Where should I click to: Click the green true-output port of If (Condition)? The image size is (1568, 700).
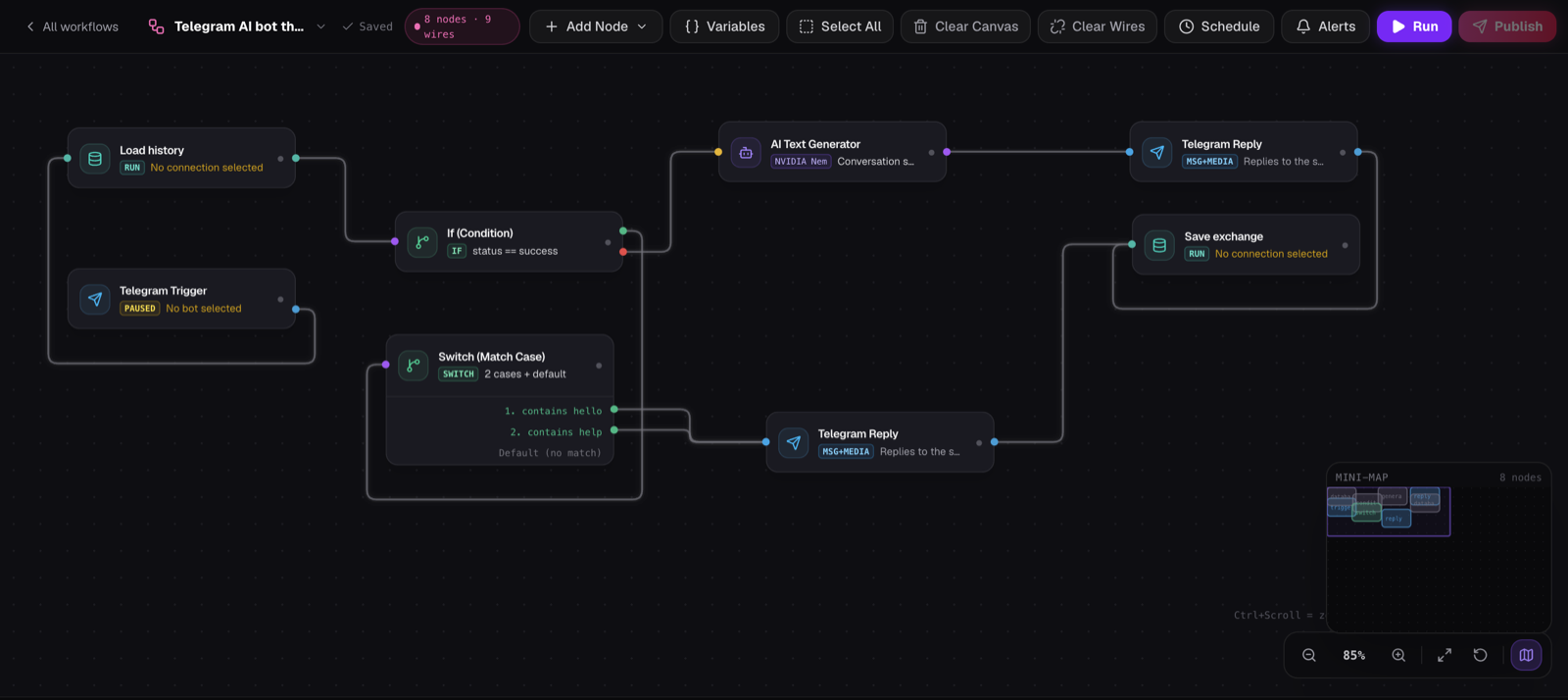tap(623, 231)
